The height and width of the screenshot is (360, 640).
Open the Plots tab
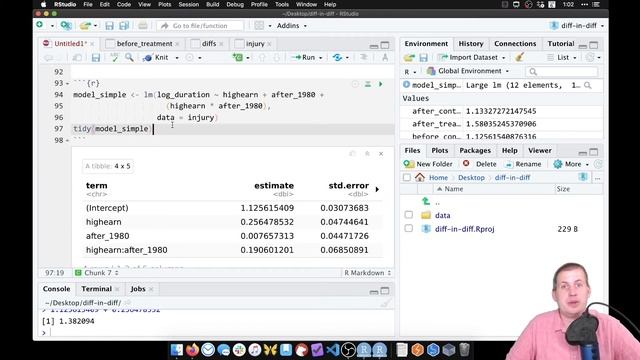click(x=440, y=151)
